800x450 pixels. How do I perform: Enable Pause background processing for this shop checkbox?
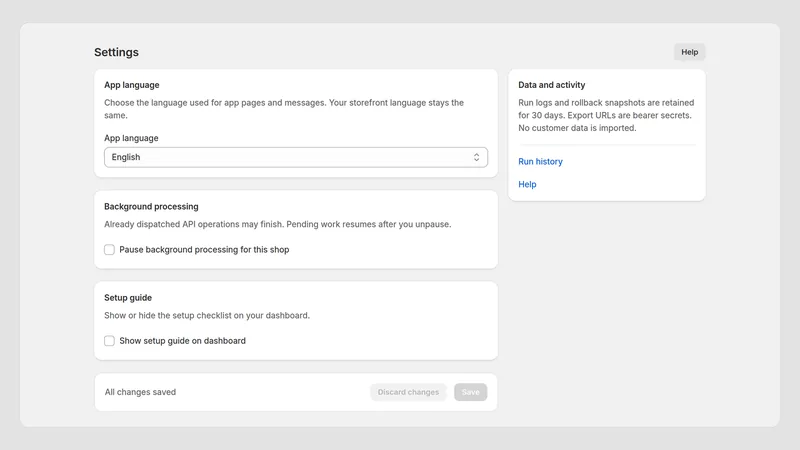click(x=109, y=249)
